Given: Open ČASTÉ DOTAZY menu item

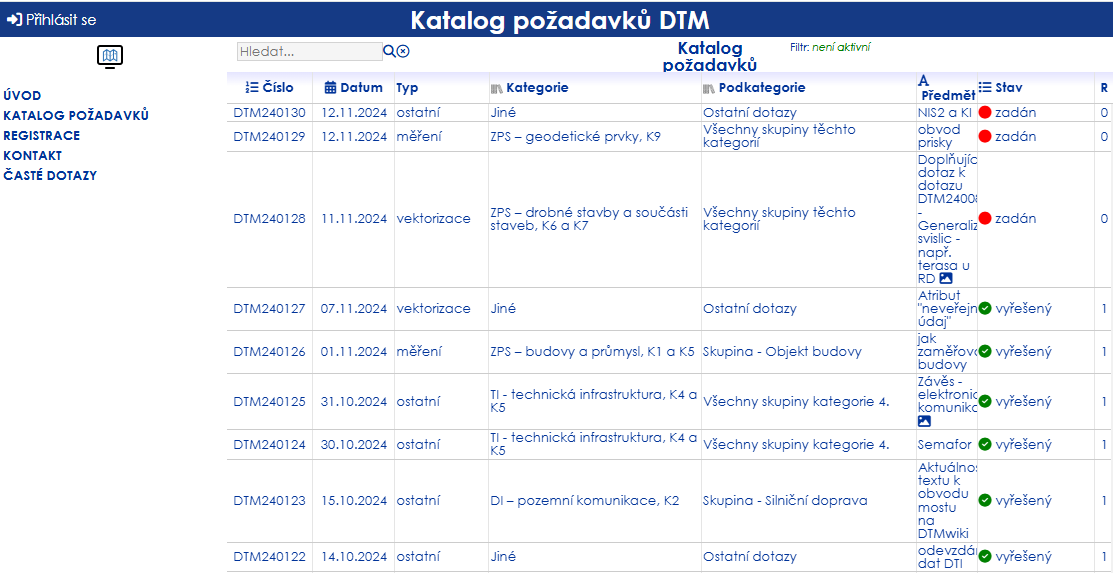Looking at the screenshot, I should [50, 175].
